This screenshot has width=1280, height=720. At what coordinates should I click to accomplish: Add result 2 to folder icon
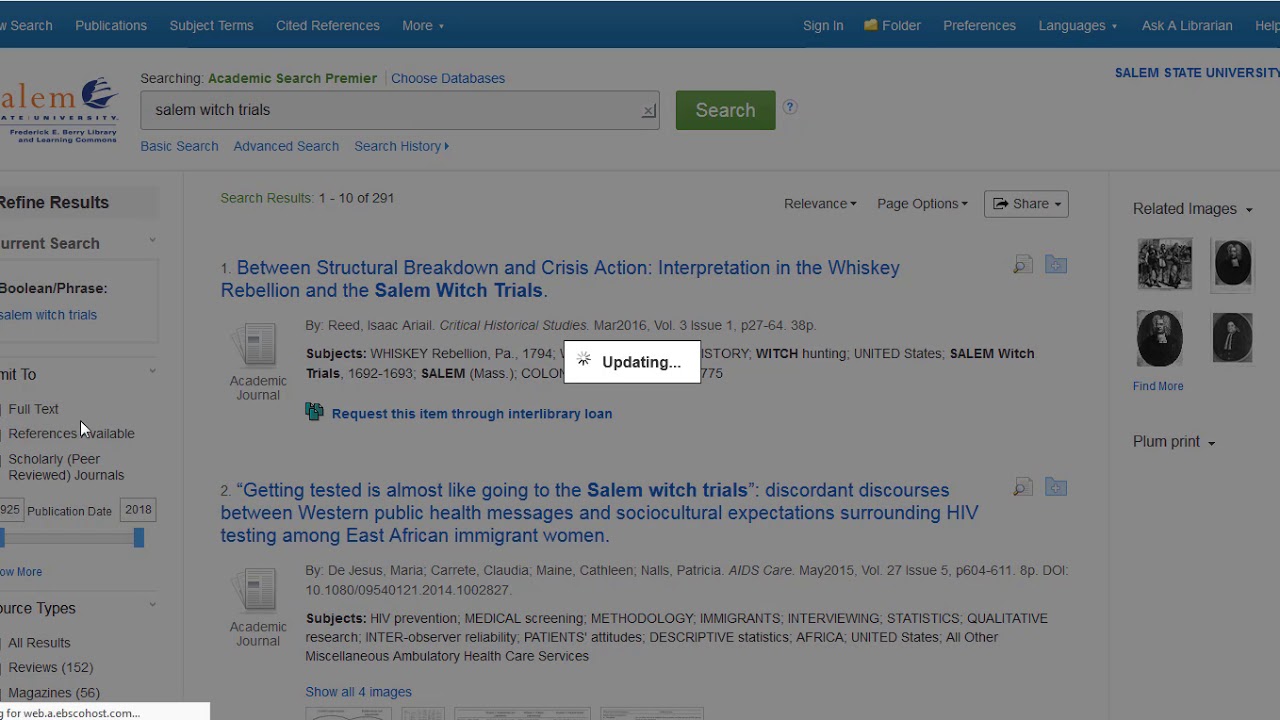pyautogui.click(x=1056, y=487)
